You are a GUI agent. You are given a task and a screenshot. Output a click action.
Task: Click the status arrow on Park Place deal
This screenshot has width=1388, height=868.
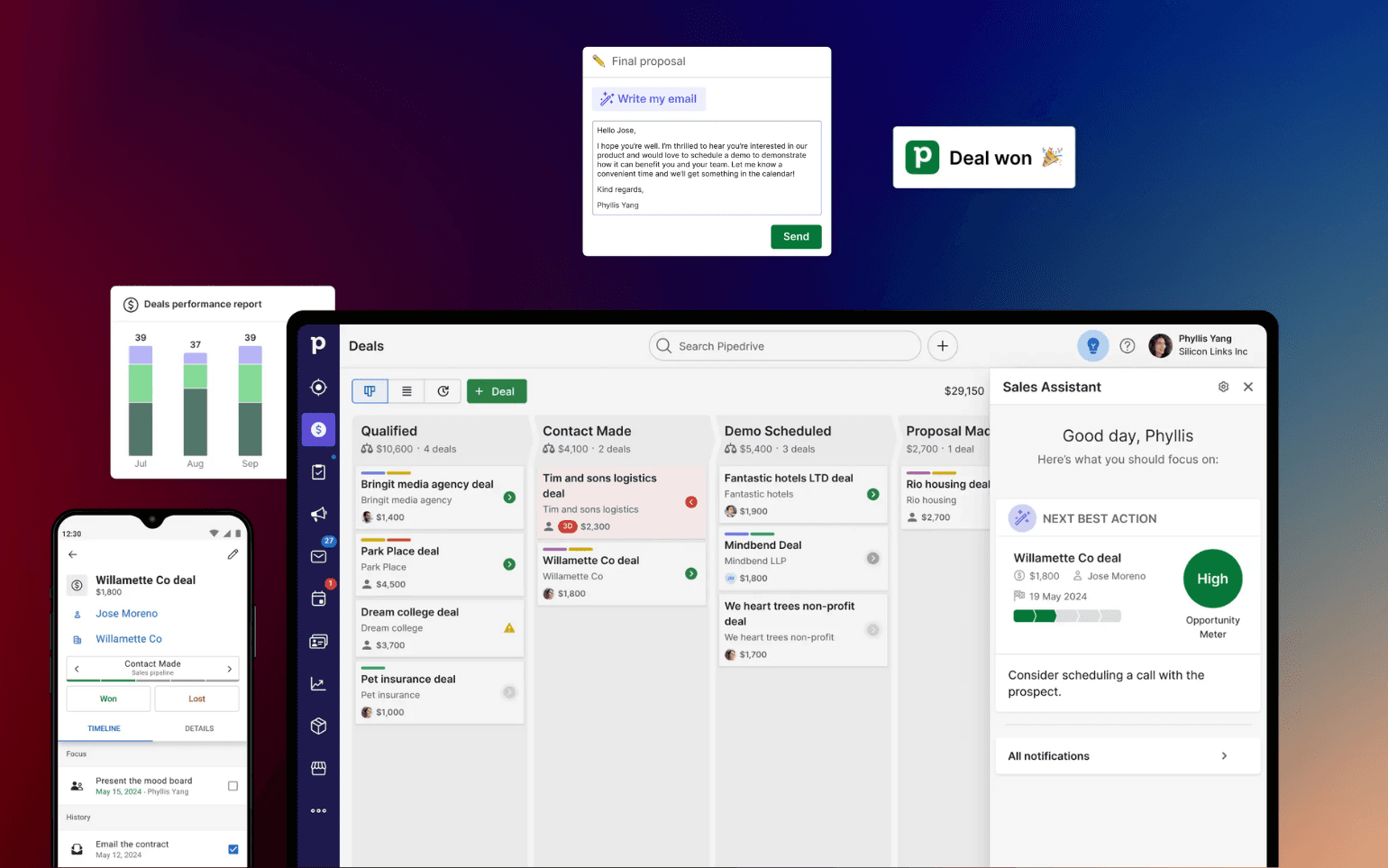pyautogui.click(x=509, y=564)
